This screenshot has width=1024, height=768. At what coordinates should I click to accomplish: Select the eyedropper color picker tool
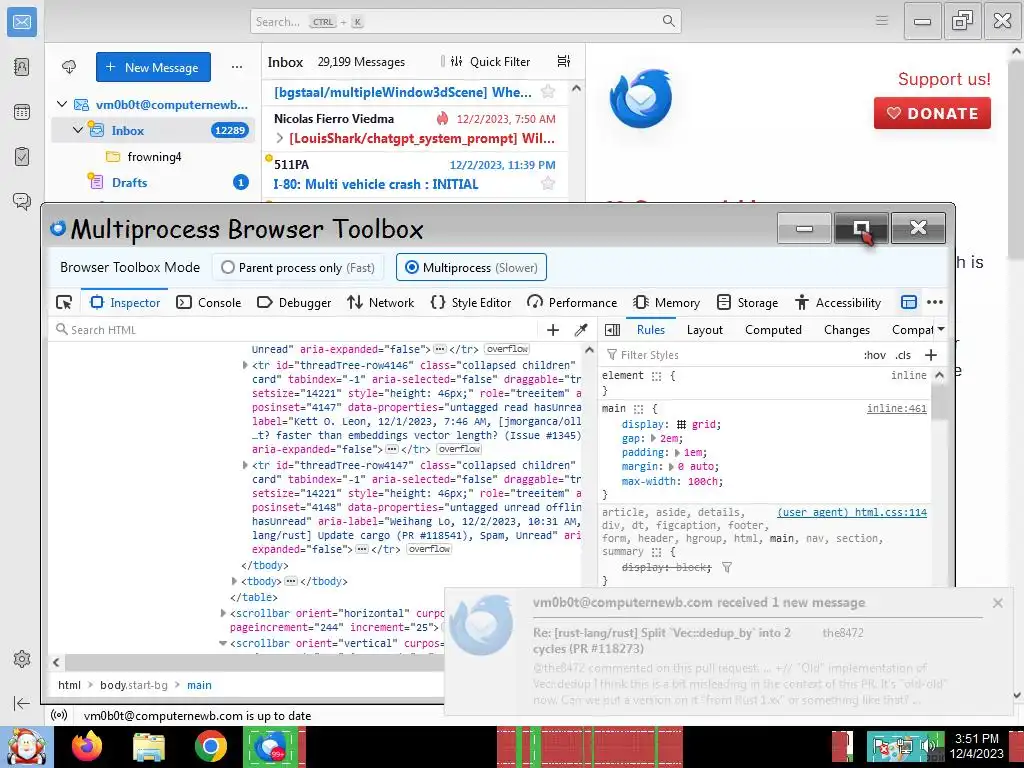581,330
